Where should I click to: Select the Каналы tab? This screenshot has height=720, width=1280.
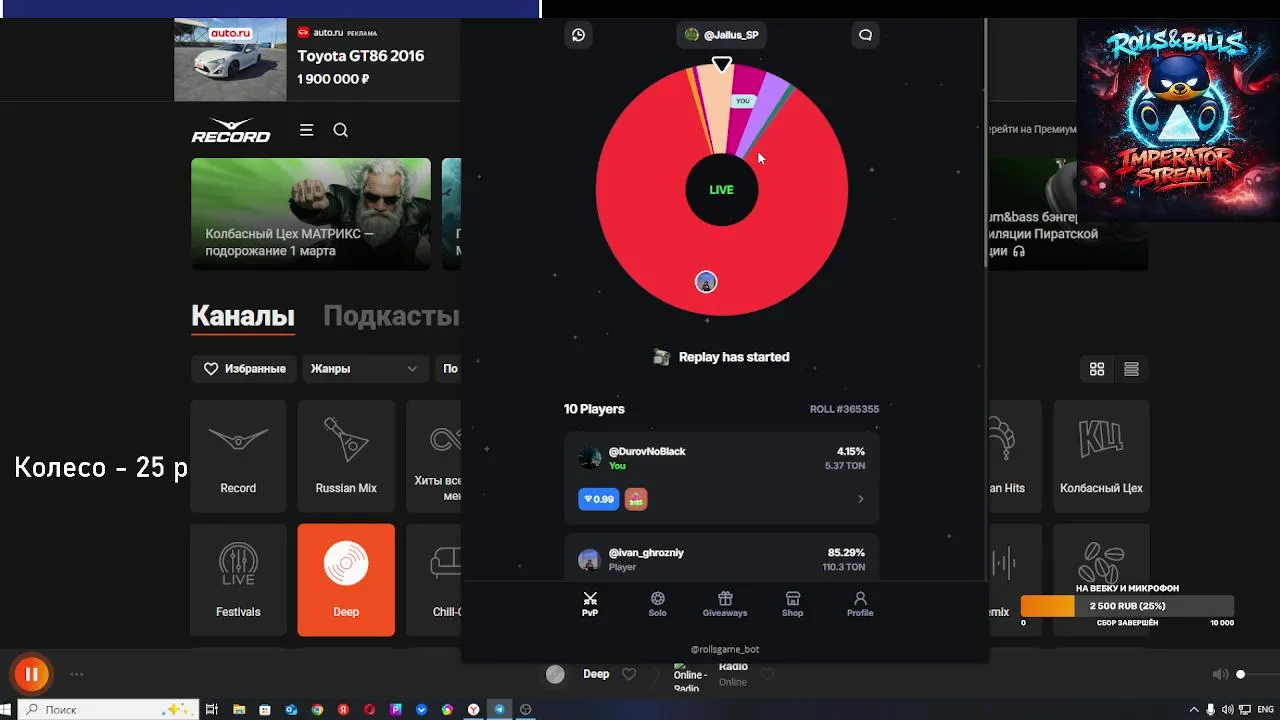coord(243,316)
